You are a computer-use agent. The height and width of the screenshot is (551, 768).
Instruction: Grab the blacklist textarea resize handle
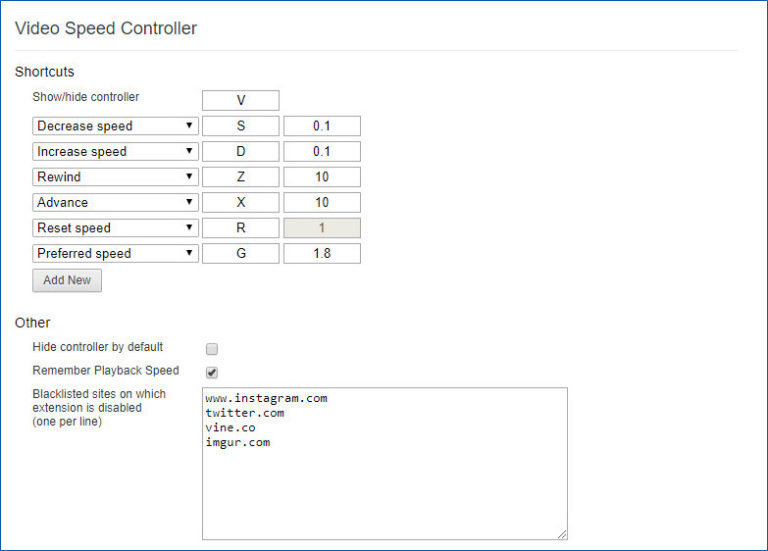pos(562,535)
